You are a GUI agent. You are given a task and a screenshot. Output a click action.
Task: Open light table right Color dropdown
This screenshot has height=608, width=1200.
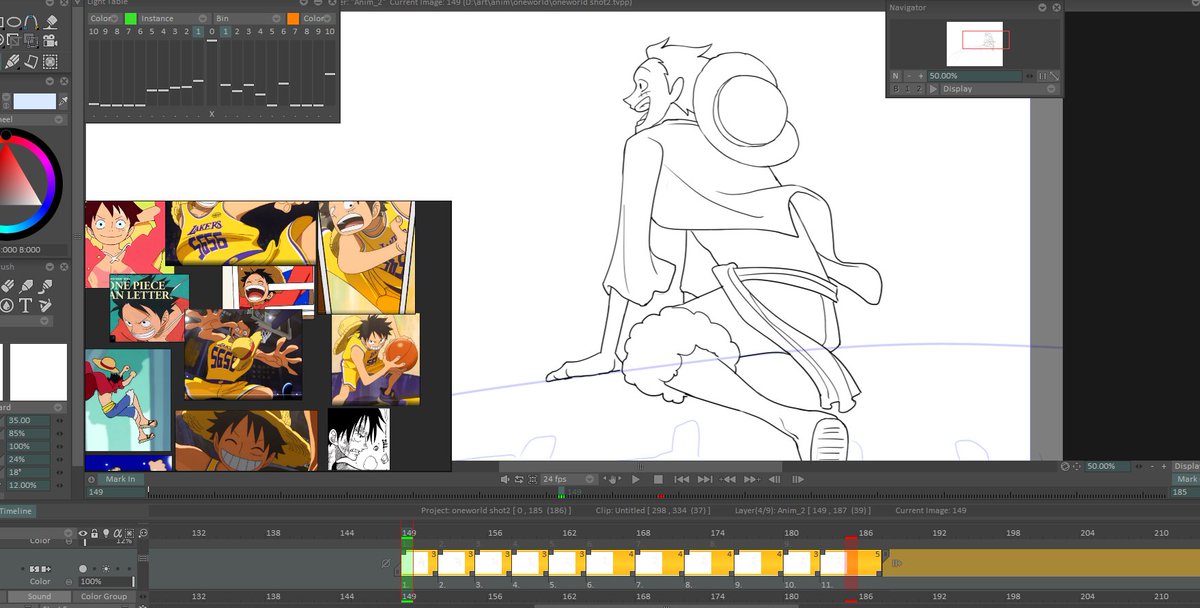318,18
